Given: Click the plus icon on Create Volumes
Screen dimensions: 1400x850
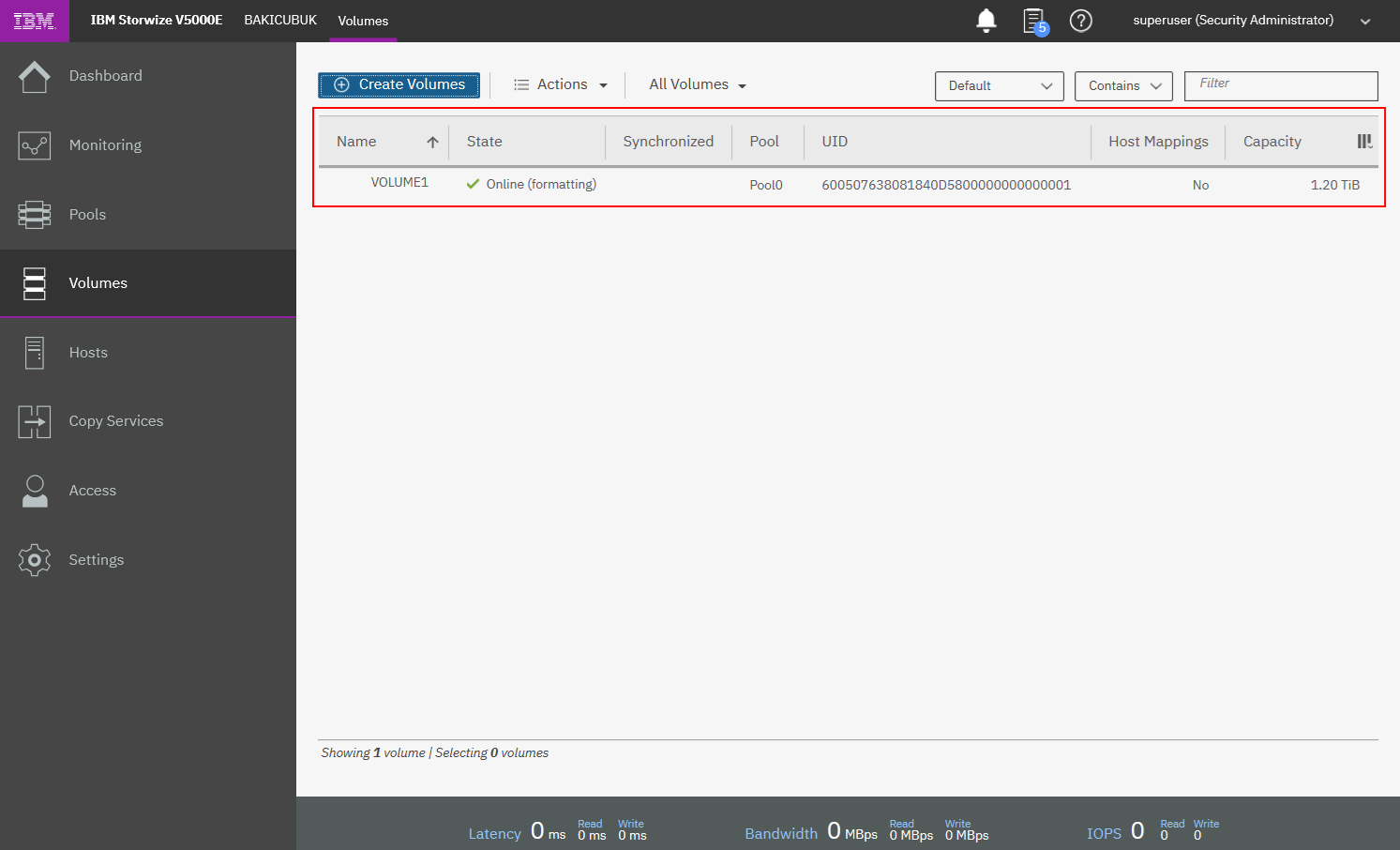Looking at the screenshot, I should click(342, 84).
